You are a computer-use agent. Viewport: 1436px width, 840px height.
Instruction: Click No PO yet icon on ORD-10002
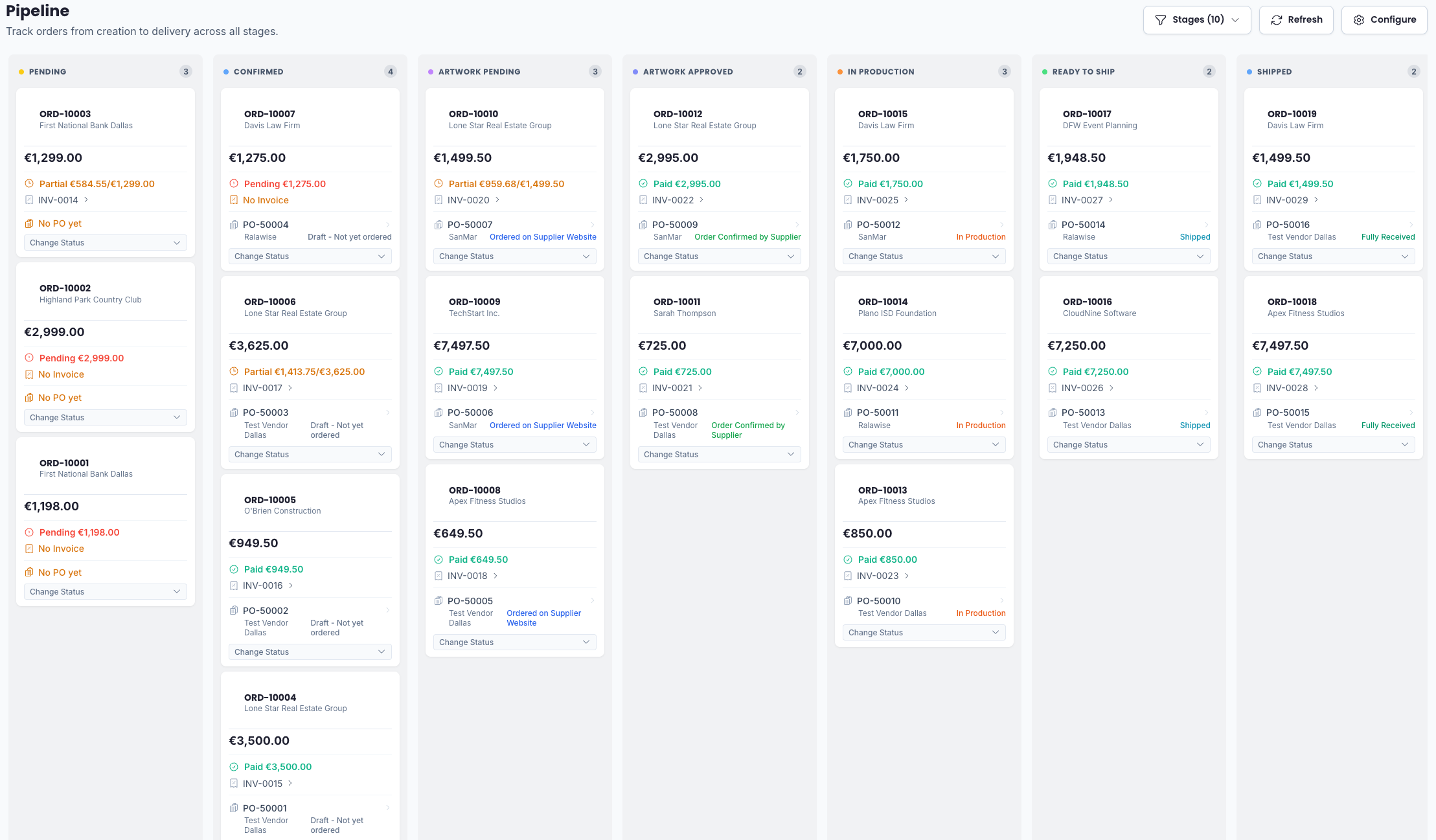(x=29, y=398)
